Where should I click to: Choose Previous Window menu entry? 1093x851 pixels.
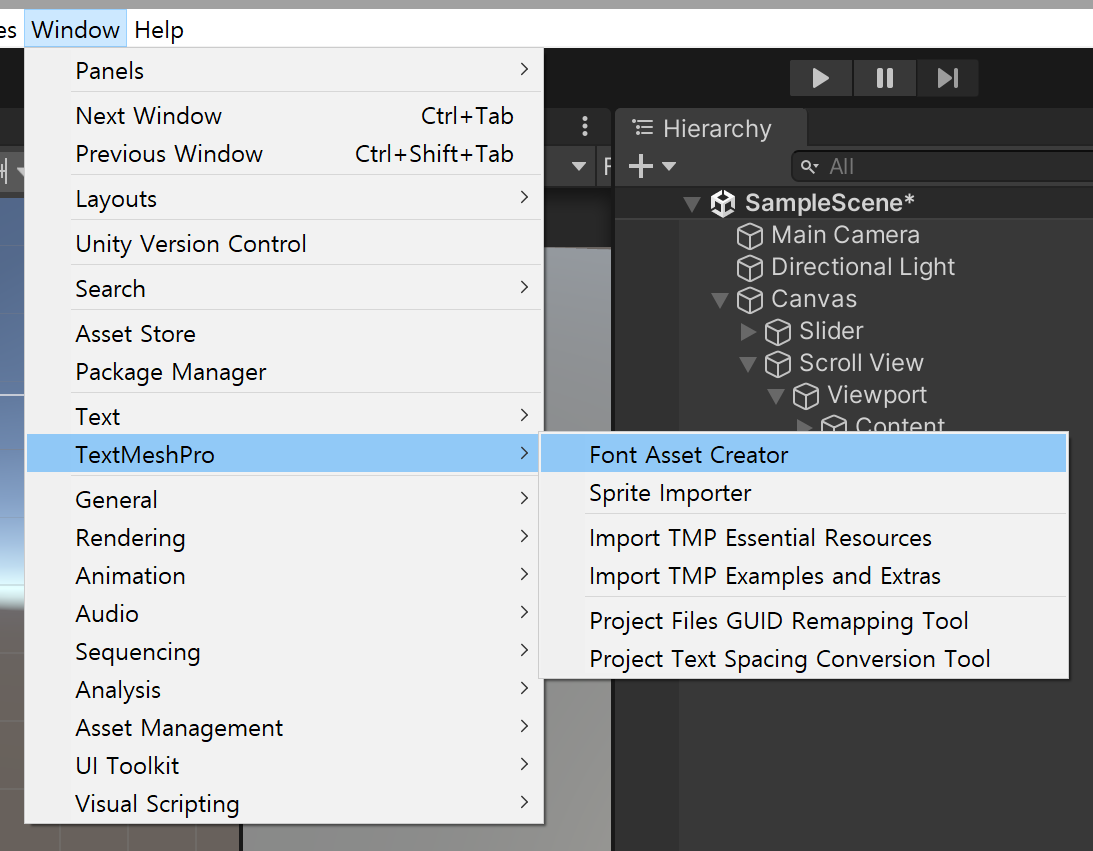pyautogui.click(x=284, y=153)
